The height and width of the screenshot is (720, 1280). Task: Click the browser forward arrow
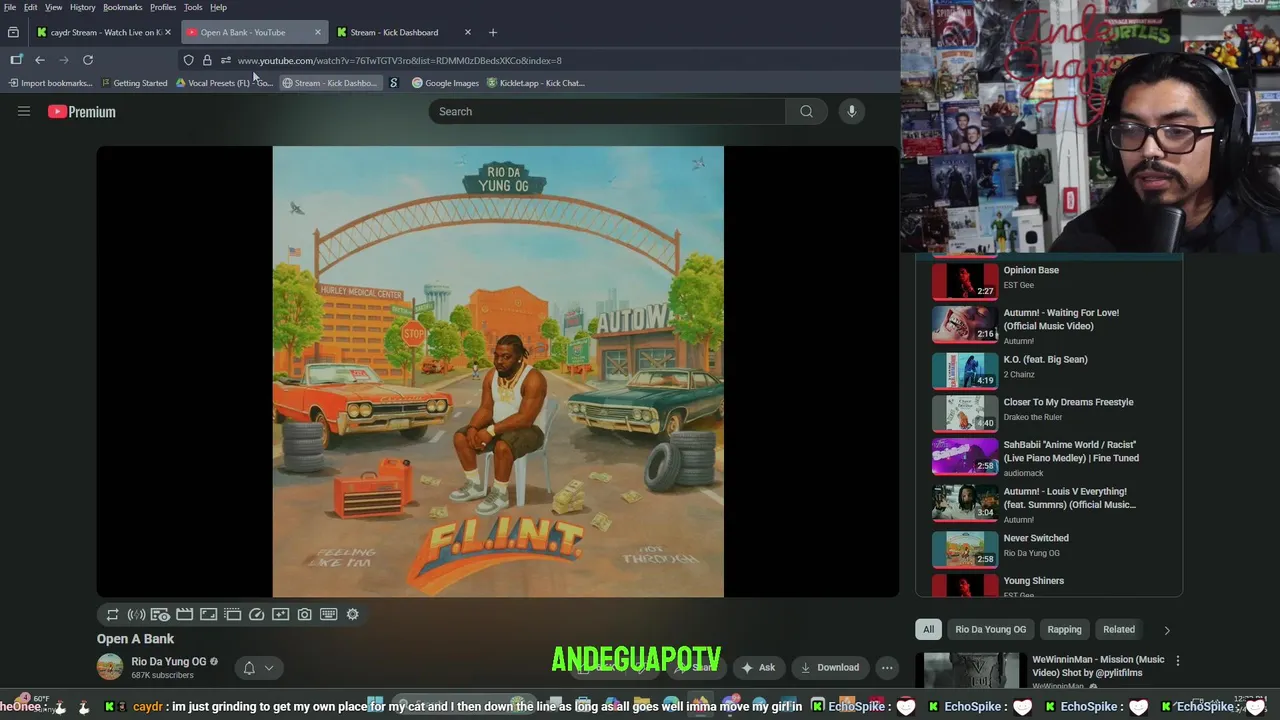click(x=64, y=60)
